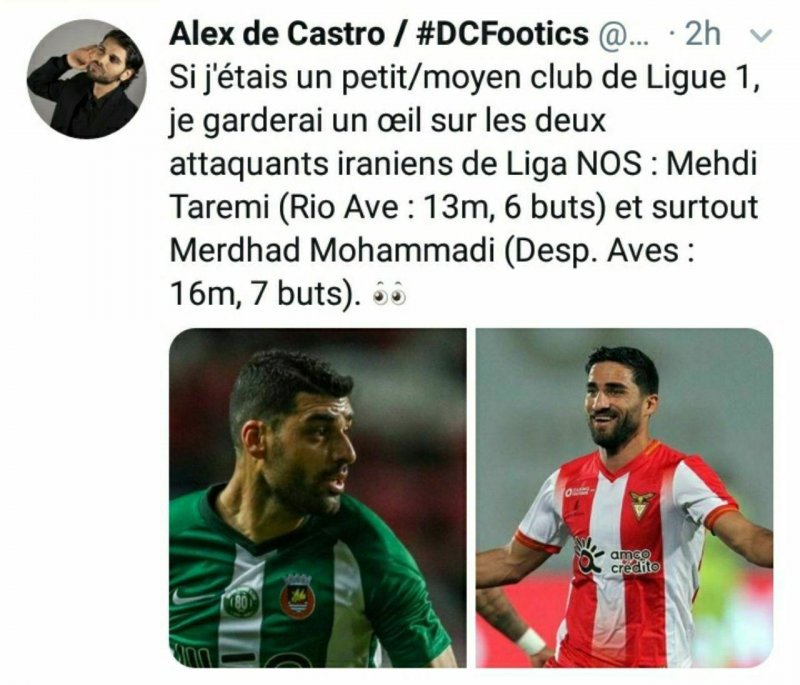
Task: Open the left photo of the green-shirt player
Action: [x=317, y=498]
